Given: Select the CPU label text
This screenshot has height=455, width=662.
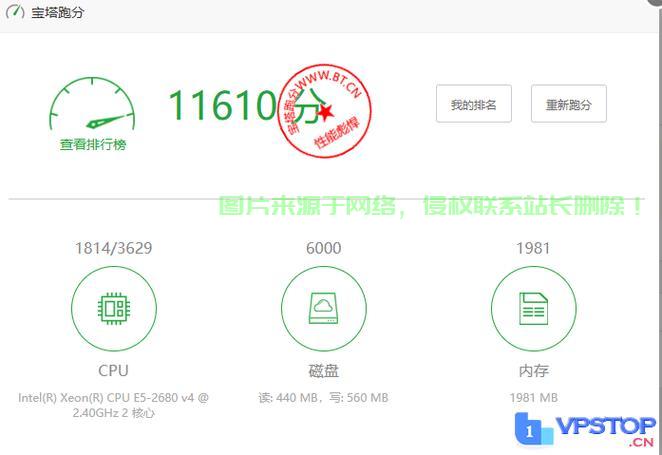Looking at the screenshot, I should coord(113,370).
